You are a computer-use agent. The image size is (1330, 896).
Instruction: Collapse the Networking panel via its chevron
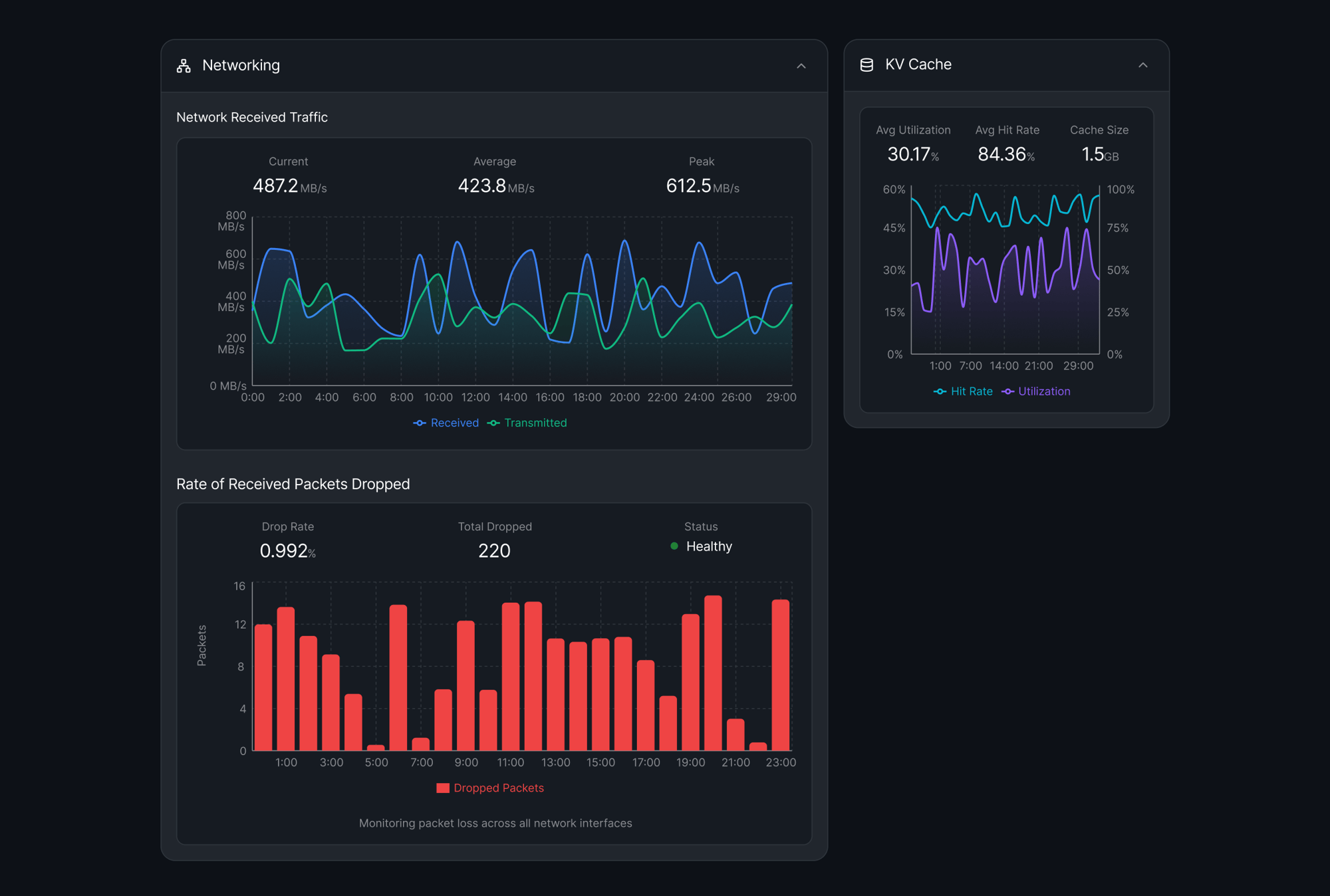pyautogui.click(x=801, y=67)
